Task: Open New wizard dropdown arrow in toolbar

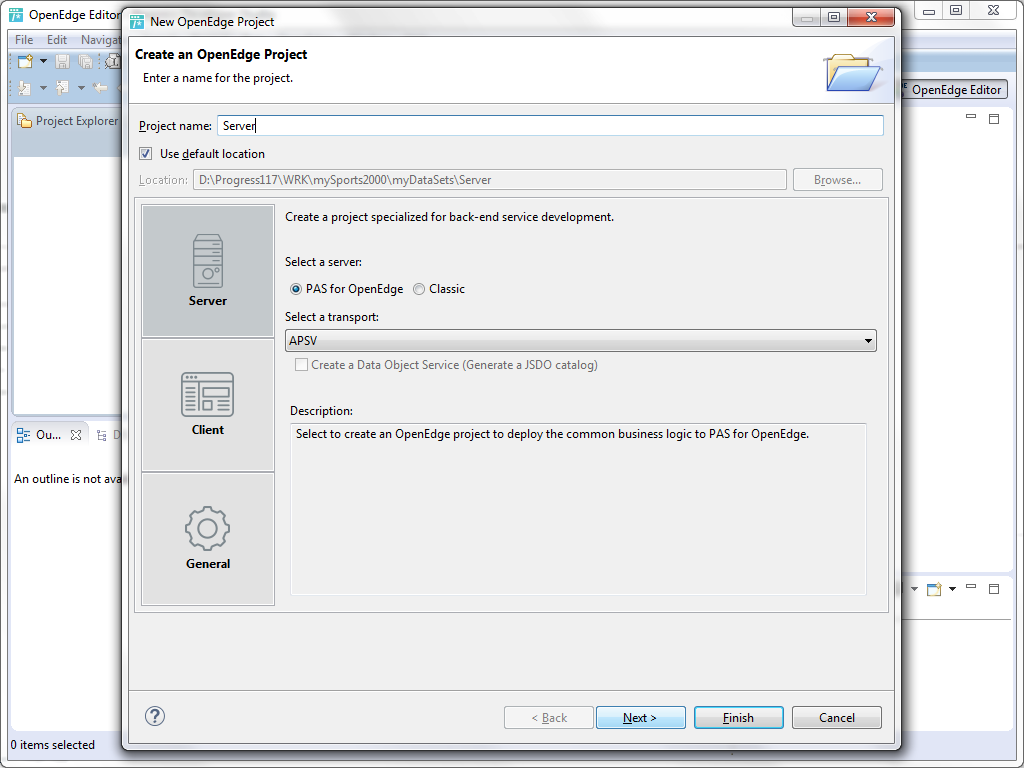Action: click(x=44, y=61)
